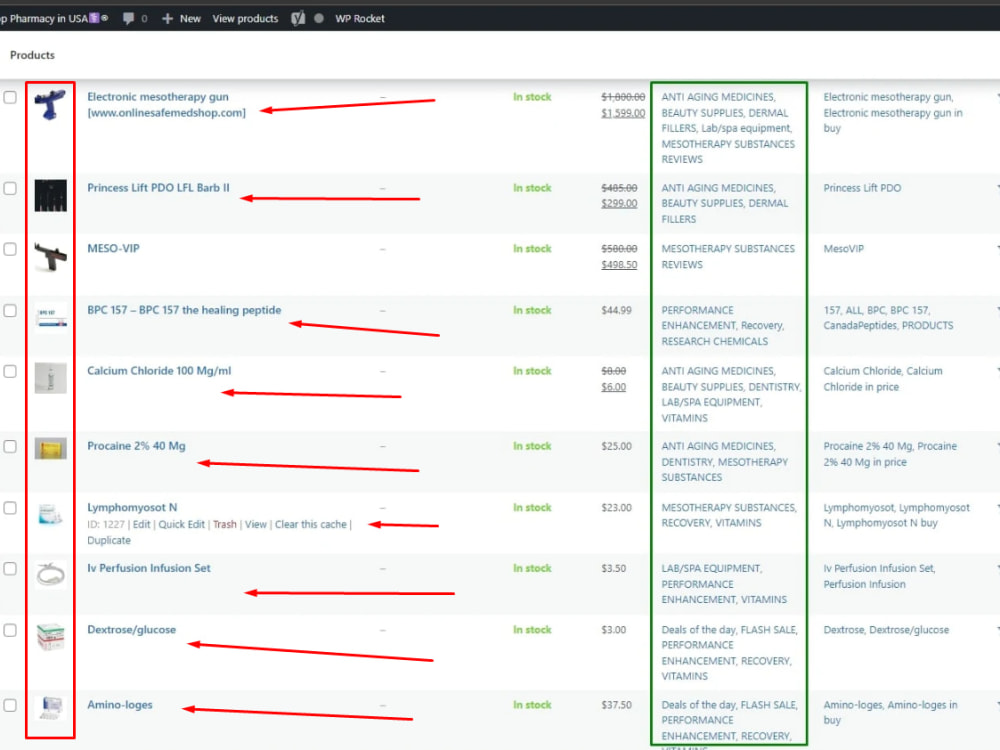Open MESOTHERAPY SUBSTANCES REVIEWS in MESO-VIP row
Image resolution: width=1000 pixels, height=750 pixels.
[x=728, y=256]
